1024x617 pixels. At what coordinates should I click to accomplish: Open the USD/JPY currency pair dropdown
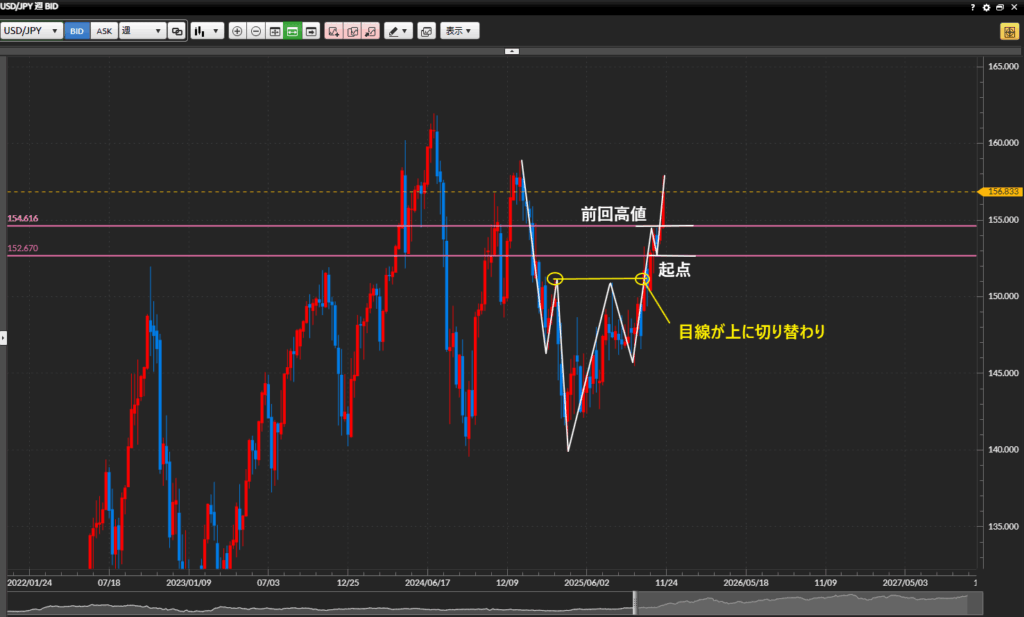32,31
